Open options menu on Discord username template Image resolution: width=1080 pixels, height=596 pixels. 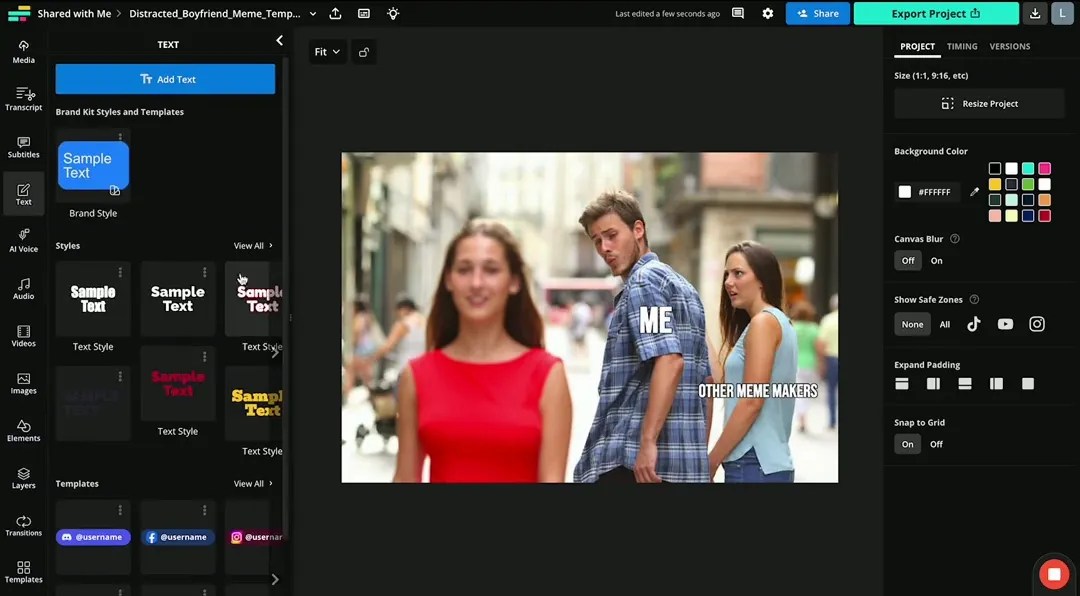pyautogui.click(x=120, y=510)
